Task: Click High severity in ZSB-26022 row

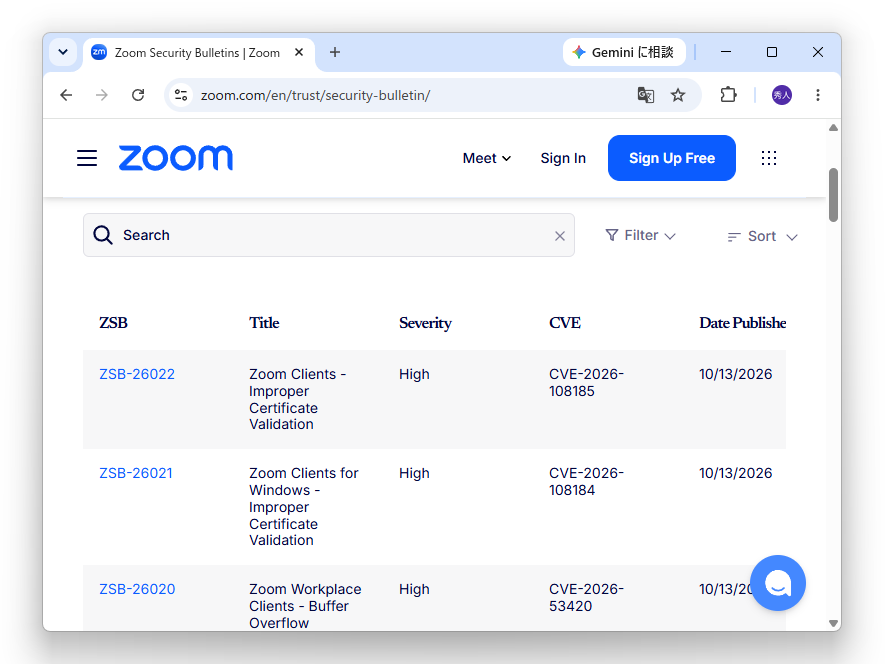Action: pyautogui.click(x=414, y=374)
